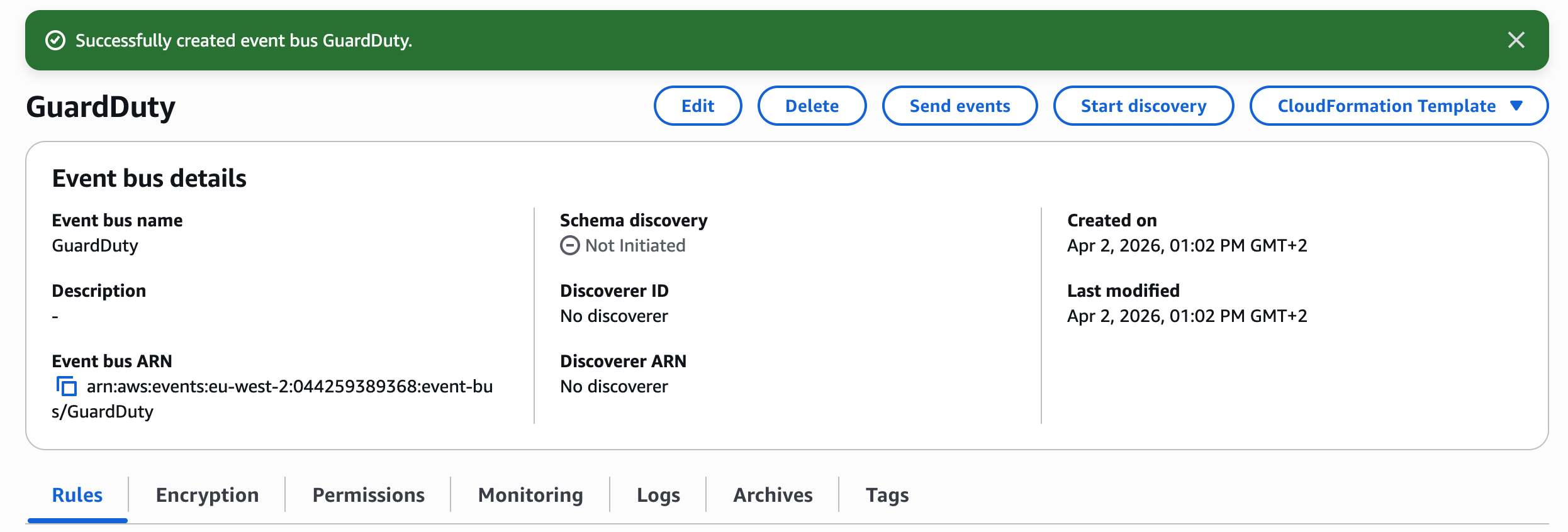Open the CloudFormation Template menu

(1399, 106)
